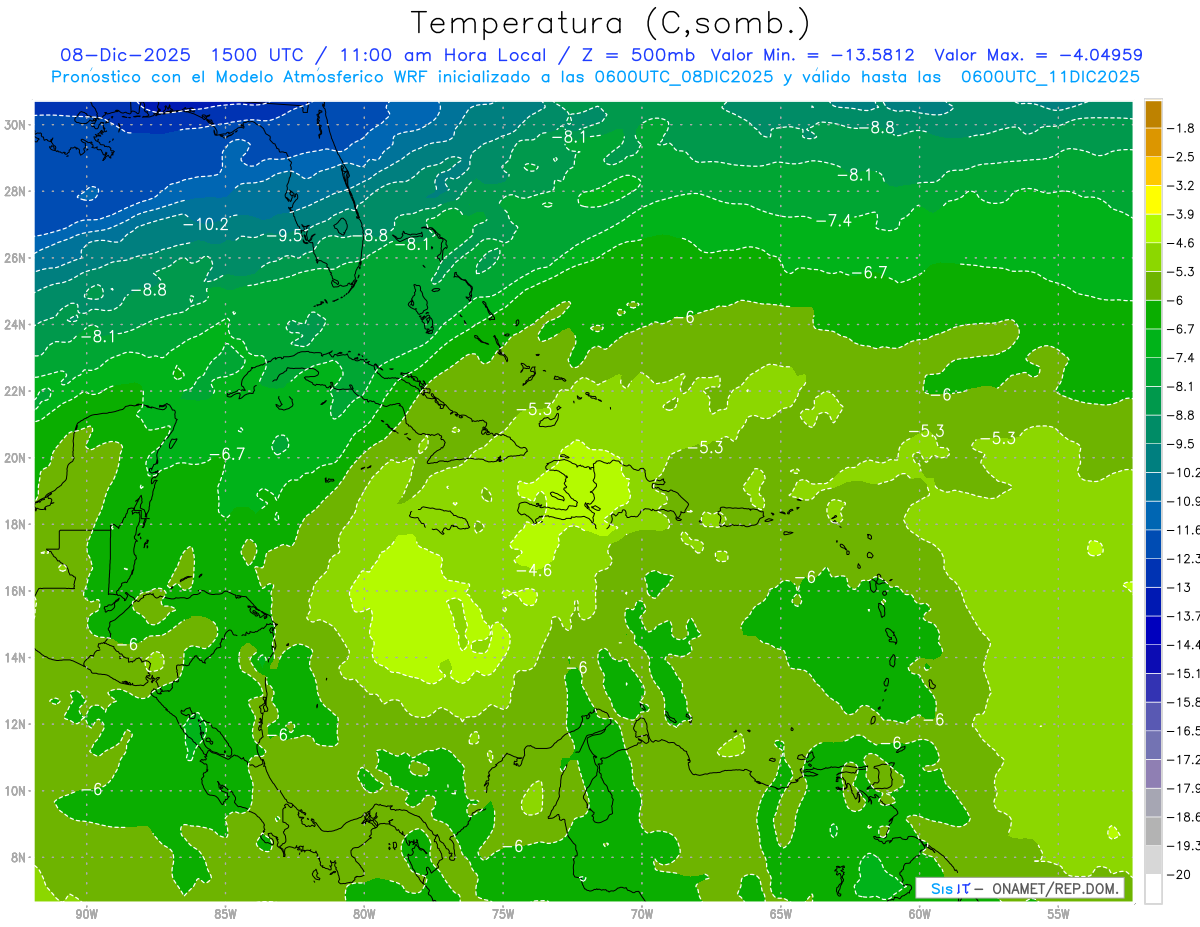
Task: Click the 70W longitude axis label
Action: 642,914
